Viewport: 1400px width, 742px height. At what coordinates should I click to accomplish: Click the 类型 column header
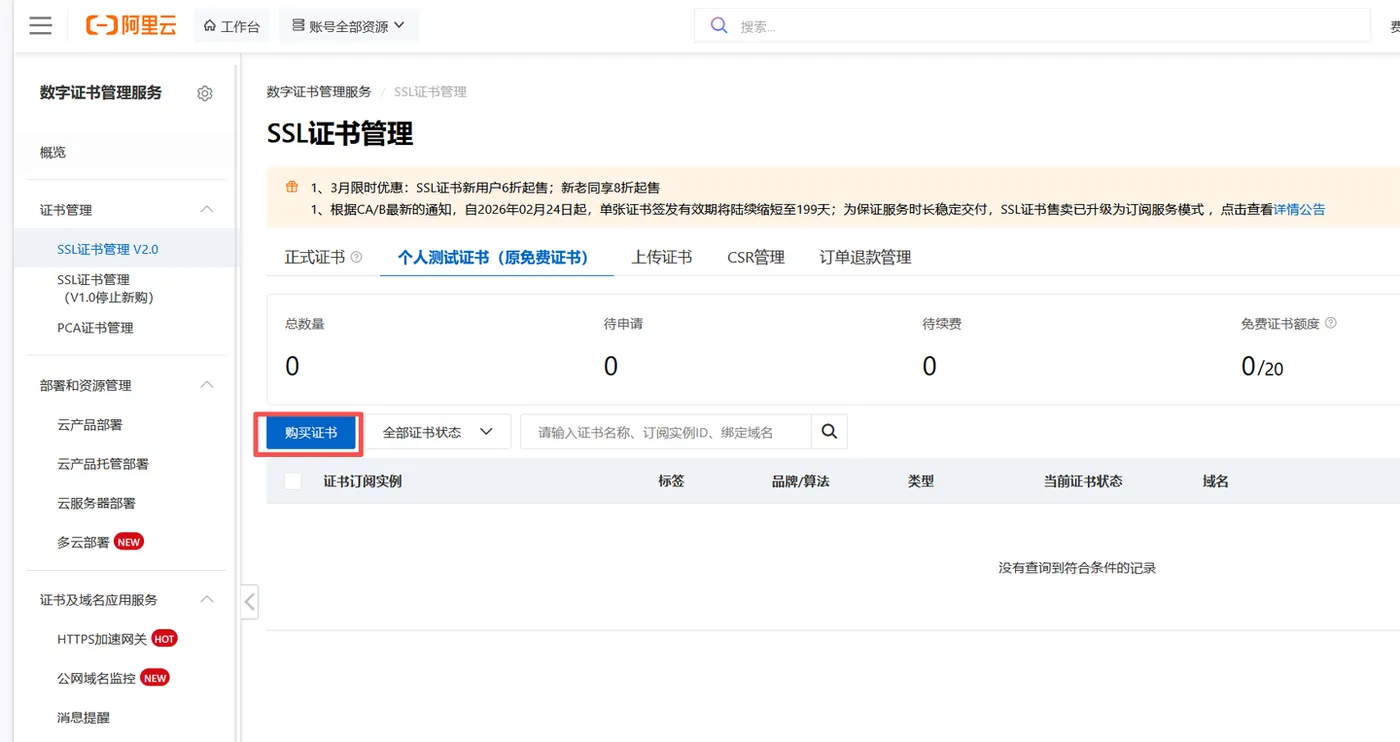coord(921,481)
